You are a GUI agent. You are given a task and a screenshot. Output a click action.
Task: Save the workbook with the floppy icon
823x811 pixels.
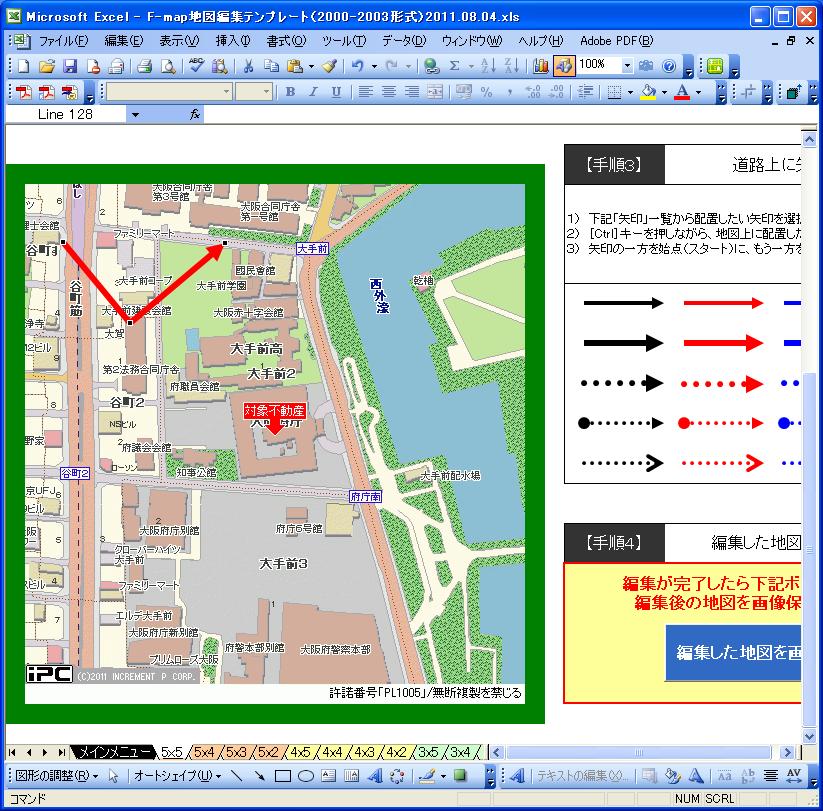click(70, 66)
